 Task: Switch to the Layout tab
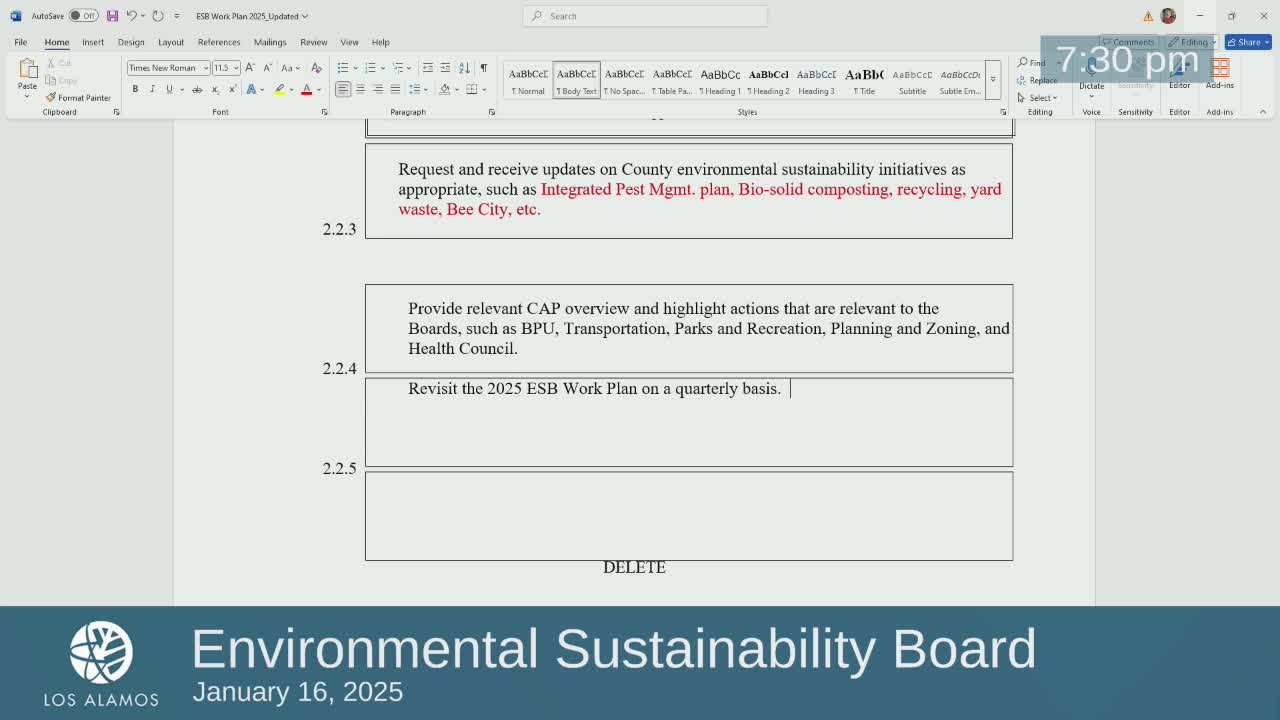(x=171, y=42)
